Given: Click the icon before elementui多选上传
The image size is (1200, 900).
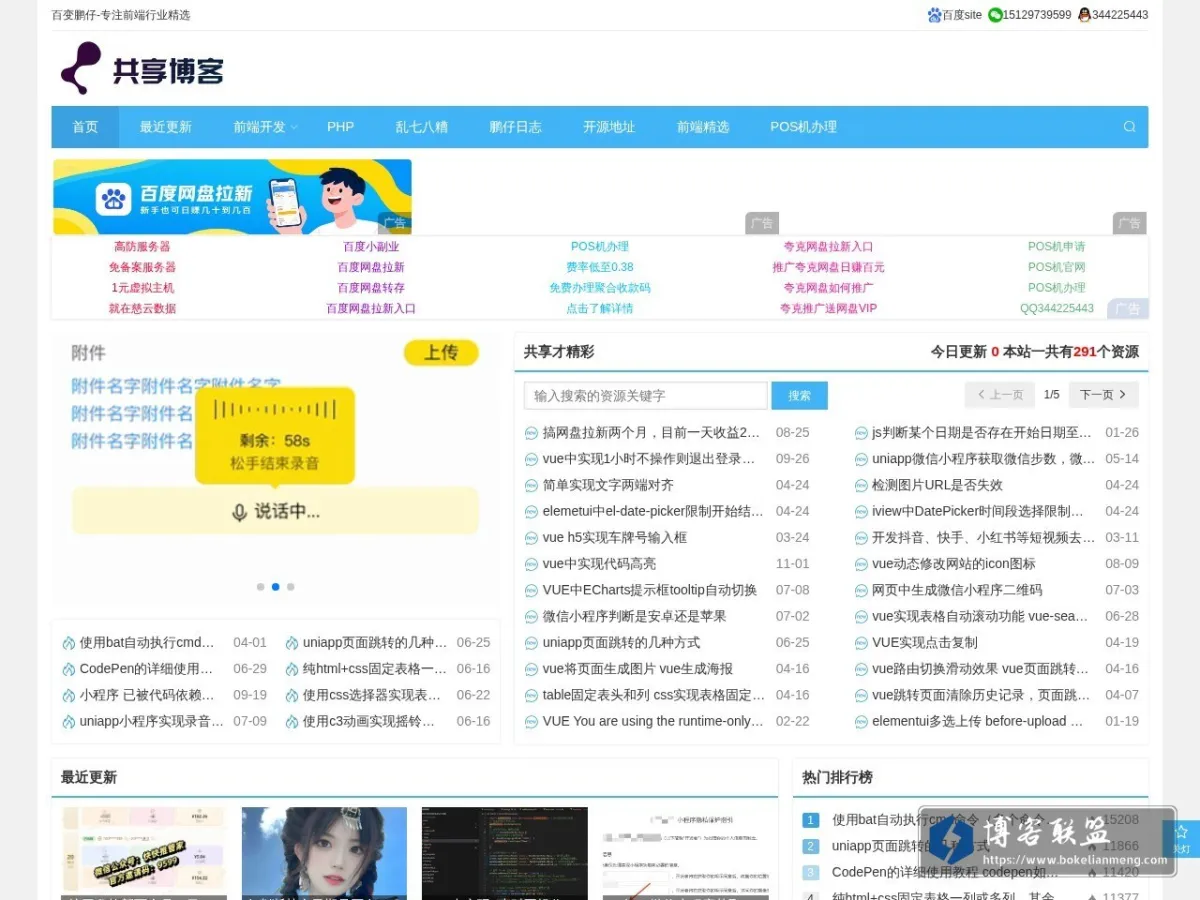Looking at the screenshot, I should 861,721.
